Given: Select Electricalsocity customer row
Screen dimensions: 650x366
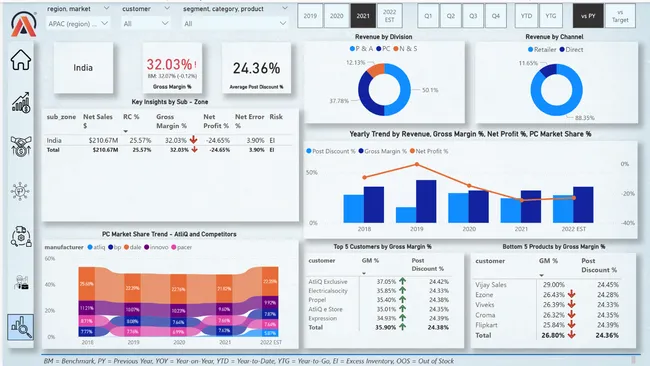Looking at the screenshot, I should click(x=380, y=291).
